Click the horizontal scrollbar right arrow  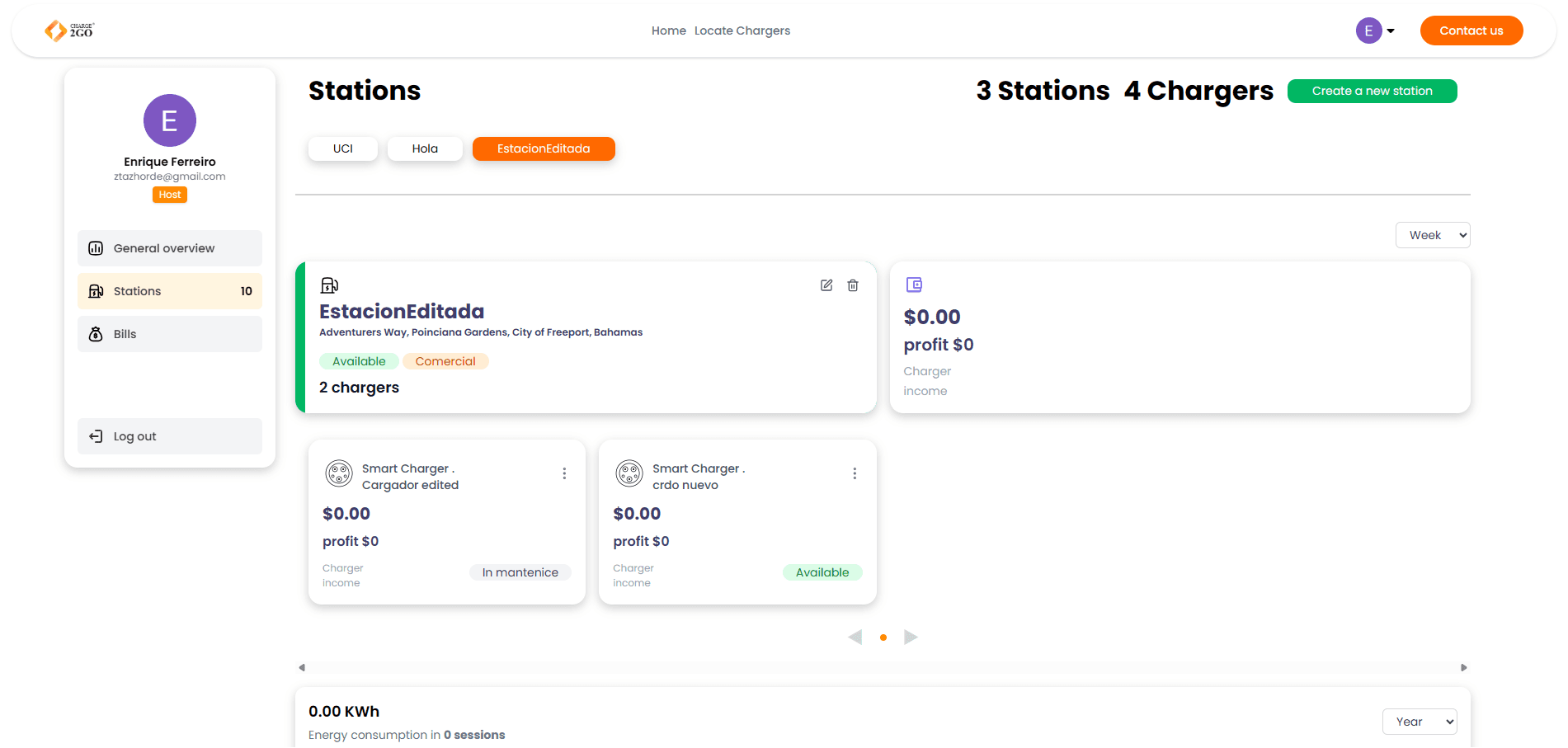point(1464,667)
